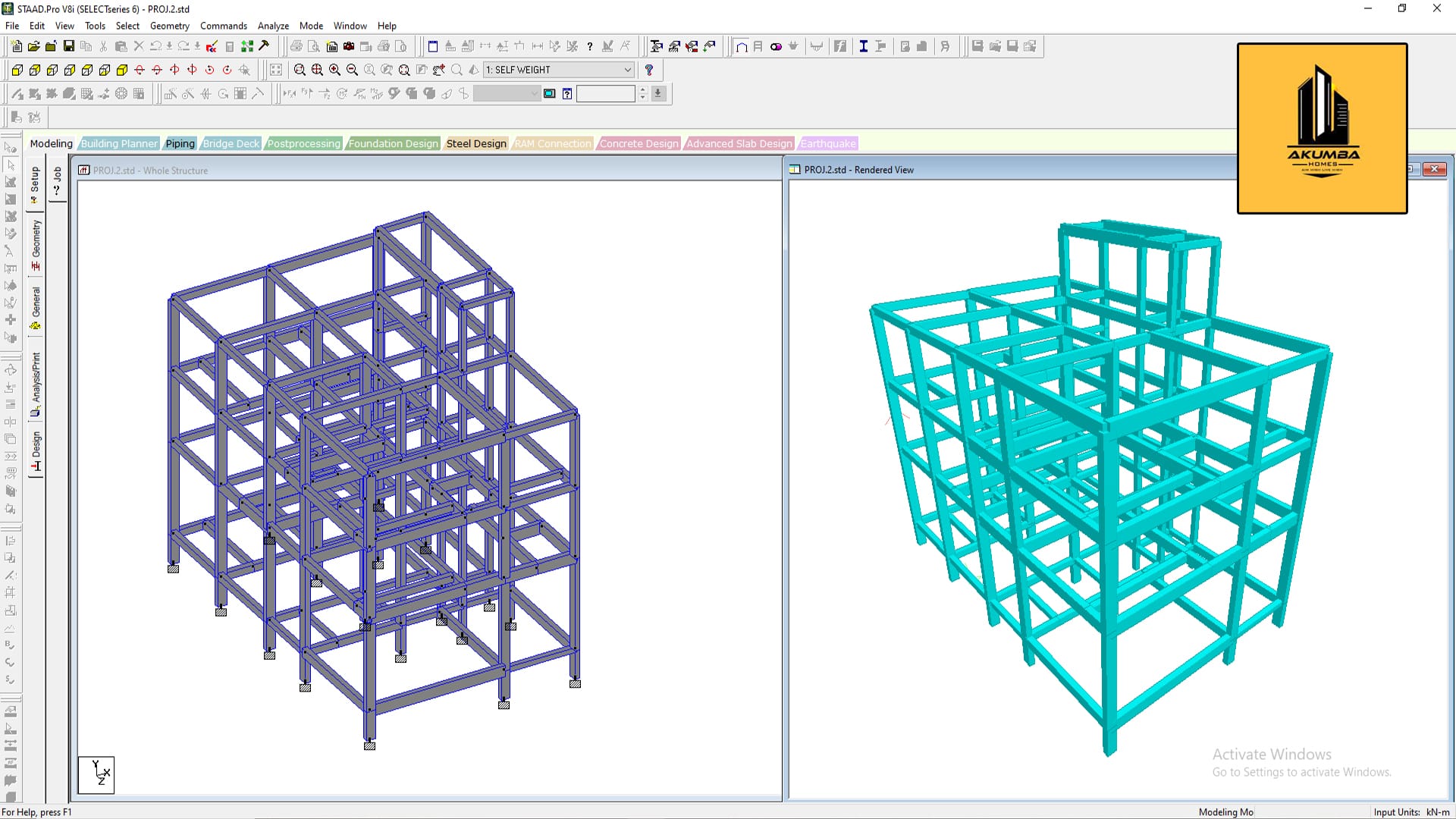Select the first yellow cube view icon
The width and height of the screenshot is (1456, 819).
click(x=17, y=70)
